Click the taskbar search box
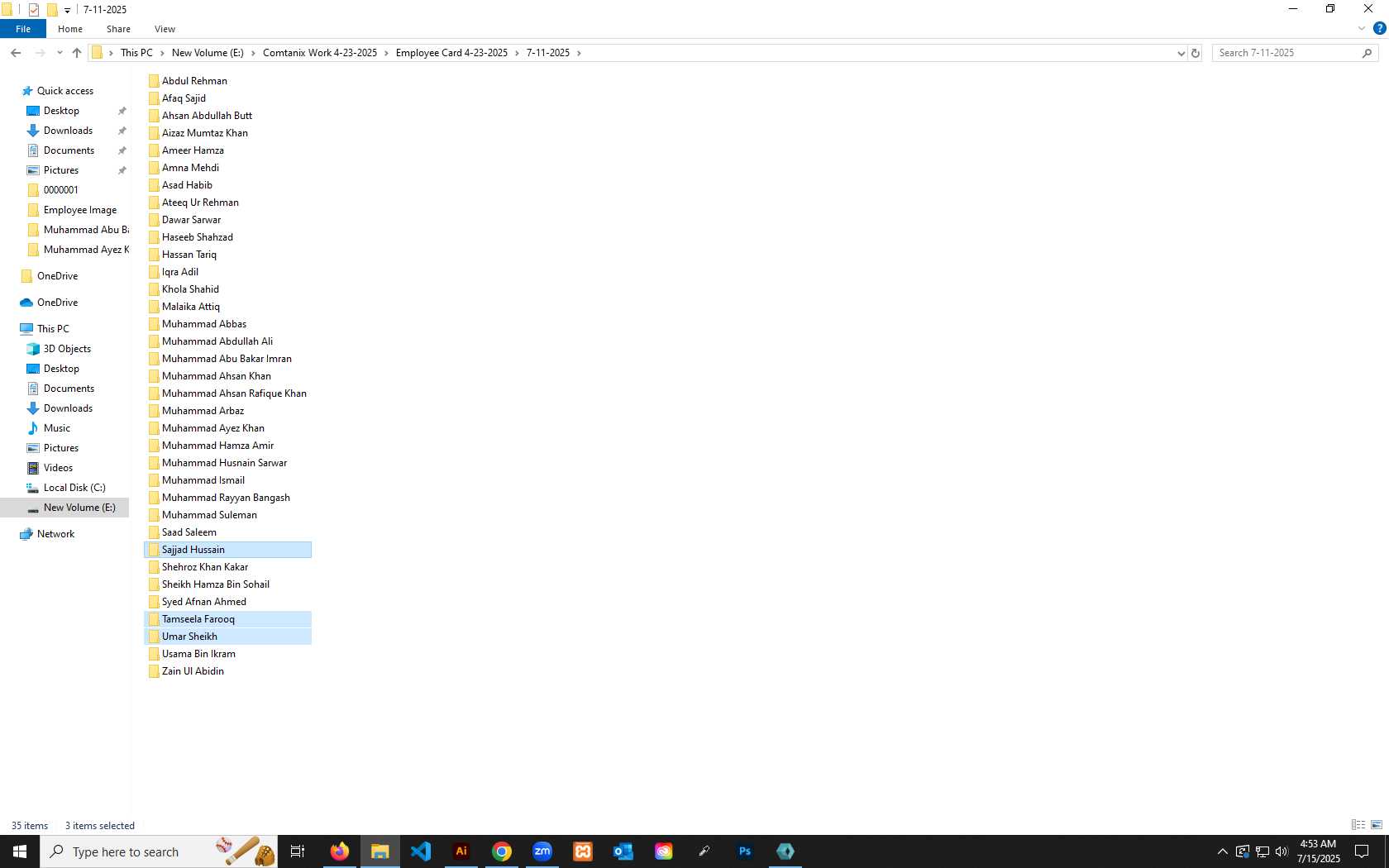The height and width of the screenshot is (868, 1389). pos(159,851)
